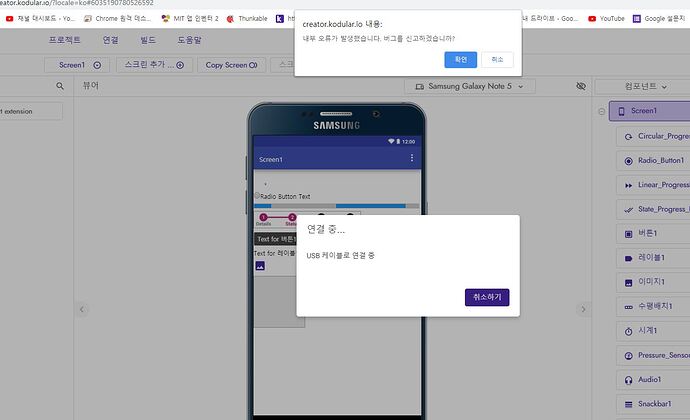
Task: Click the Kodular K bookmark icon
Action: (280, 18)
